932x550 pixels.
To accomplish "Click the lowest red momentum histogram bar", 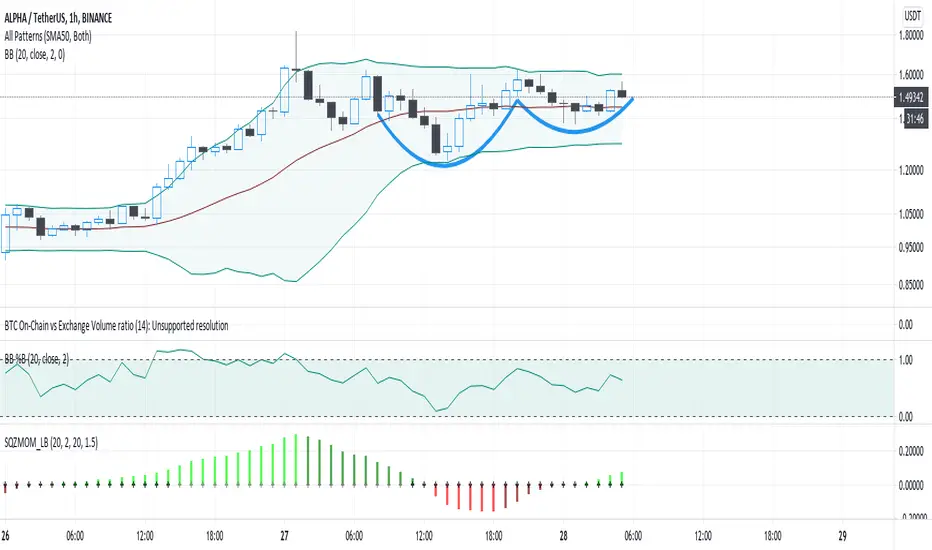I will (493, 498).
